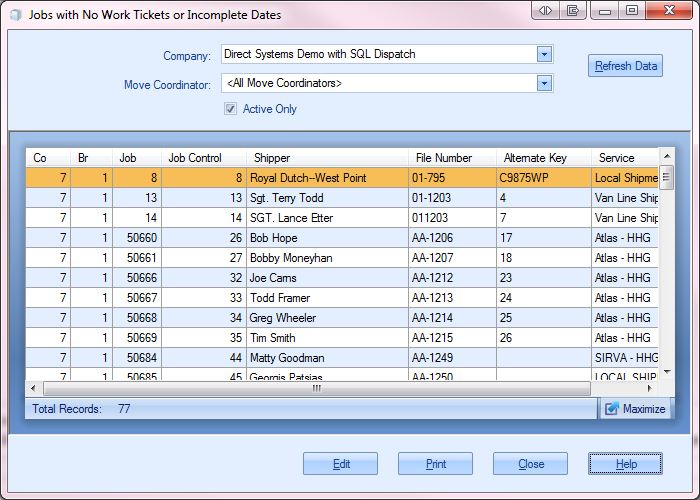The width and height of the screenshot is (700, 500).
Task: Click the Edit button
Action: coord(341,464)
